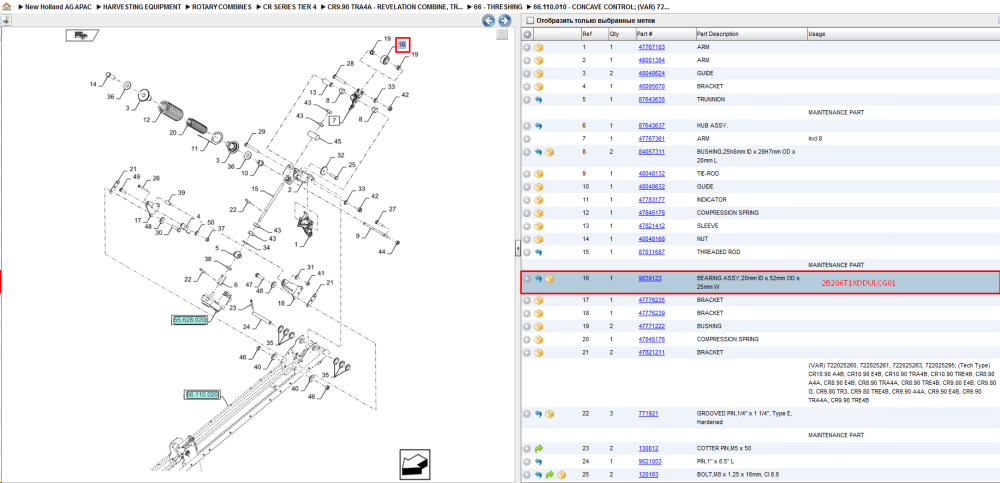Click the isometric direction arrow icon in diagram
The image size is (1000, 483).
tap(416, 464)
